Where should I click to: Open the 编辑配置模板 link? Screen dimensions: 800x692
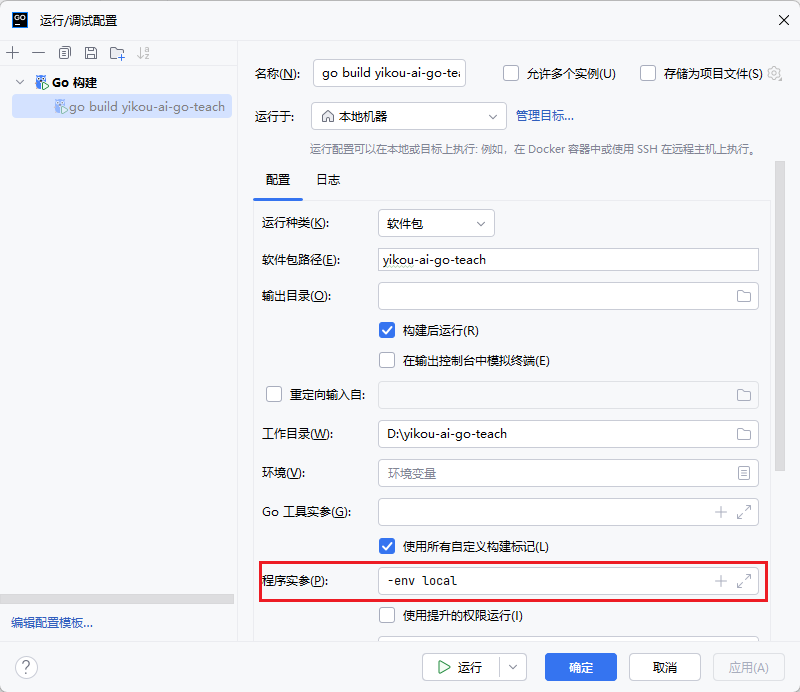pyautogui.click(x=52, y=623)
